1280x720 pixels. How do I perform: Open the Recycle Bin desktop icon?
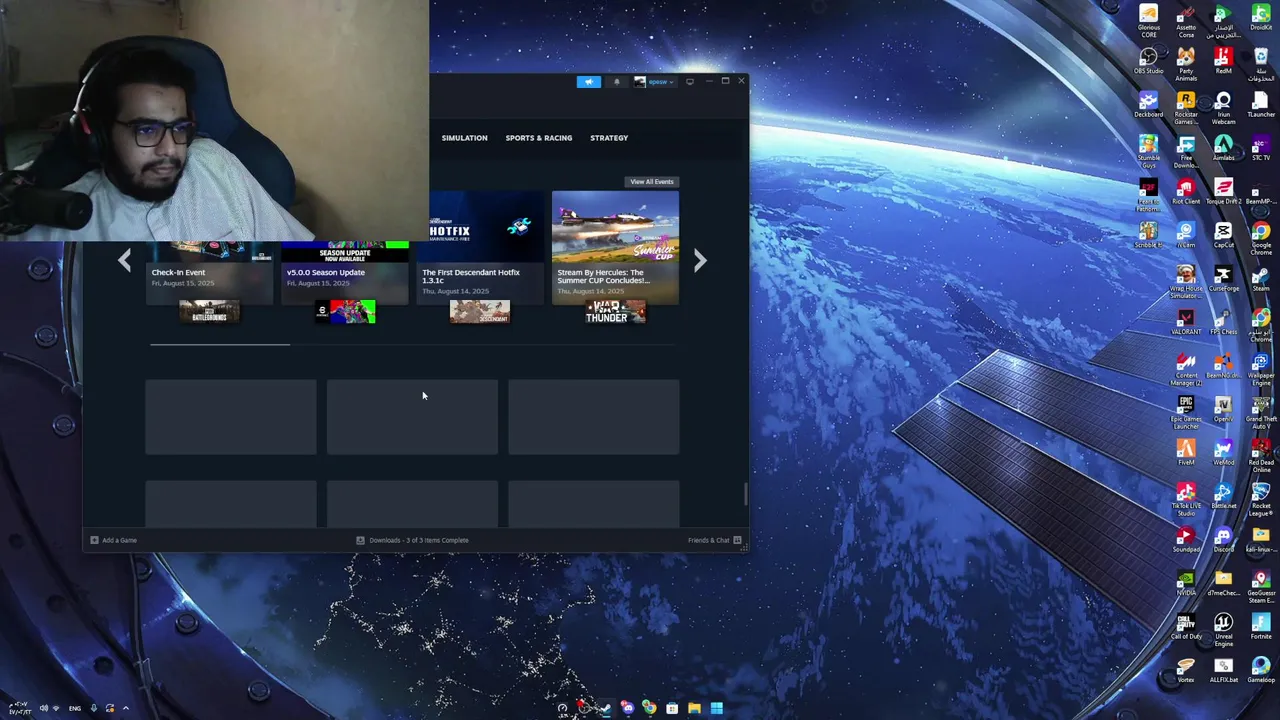point(1261,64)
